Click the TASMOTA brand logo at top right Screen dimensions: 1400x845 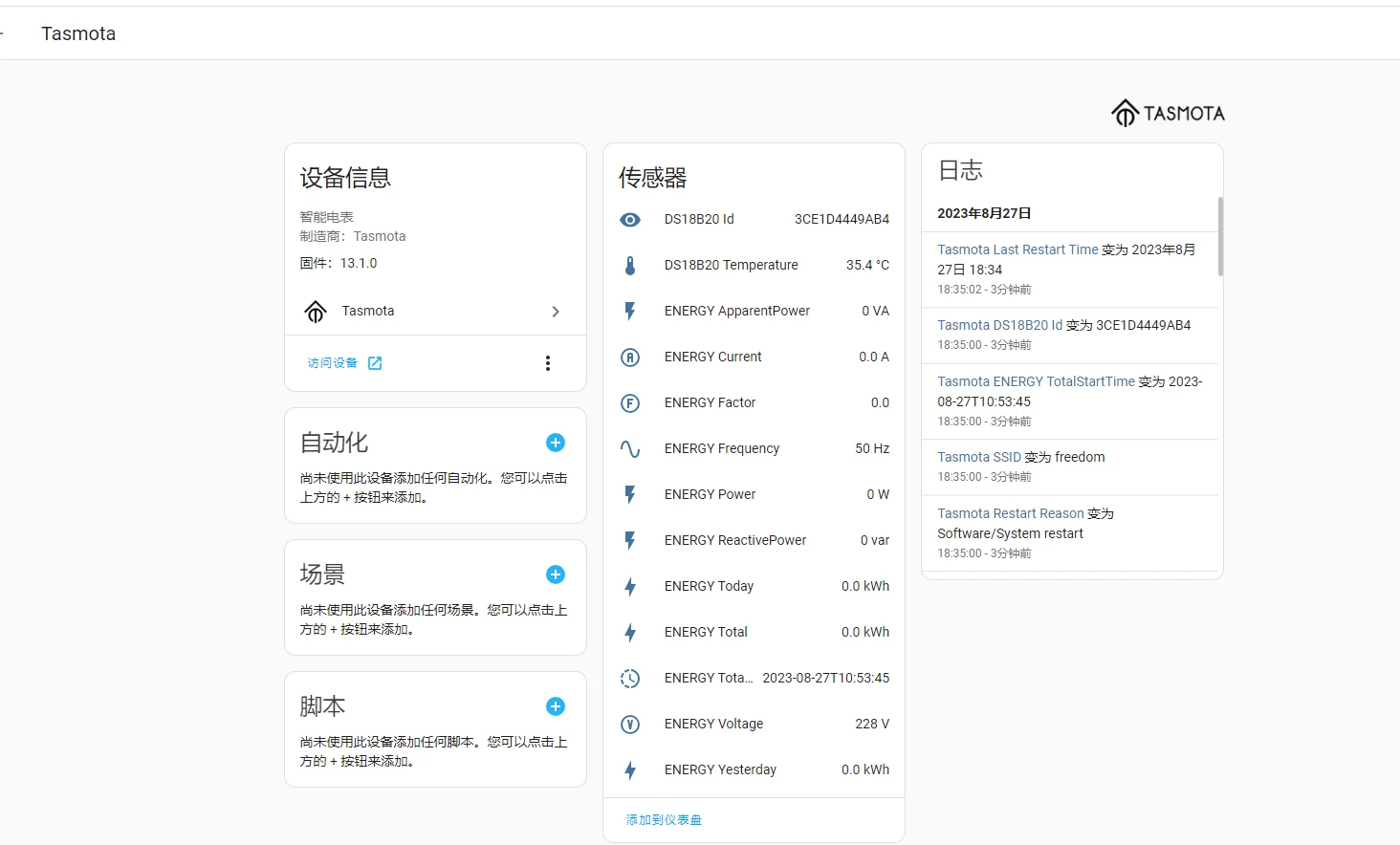click(1168, 114)
